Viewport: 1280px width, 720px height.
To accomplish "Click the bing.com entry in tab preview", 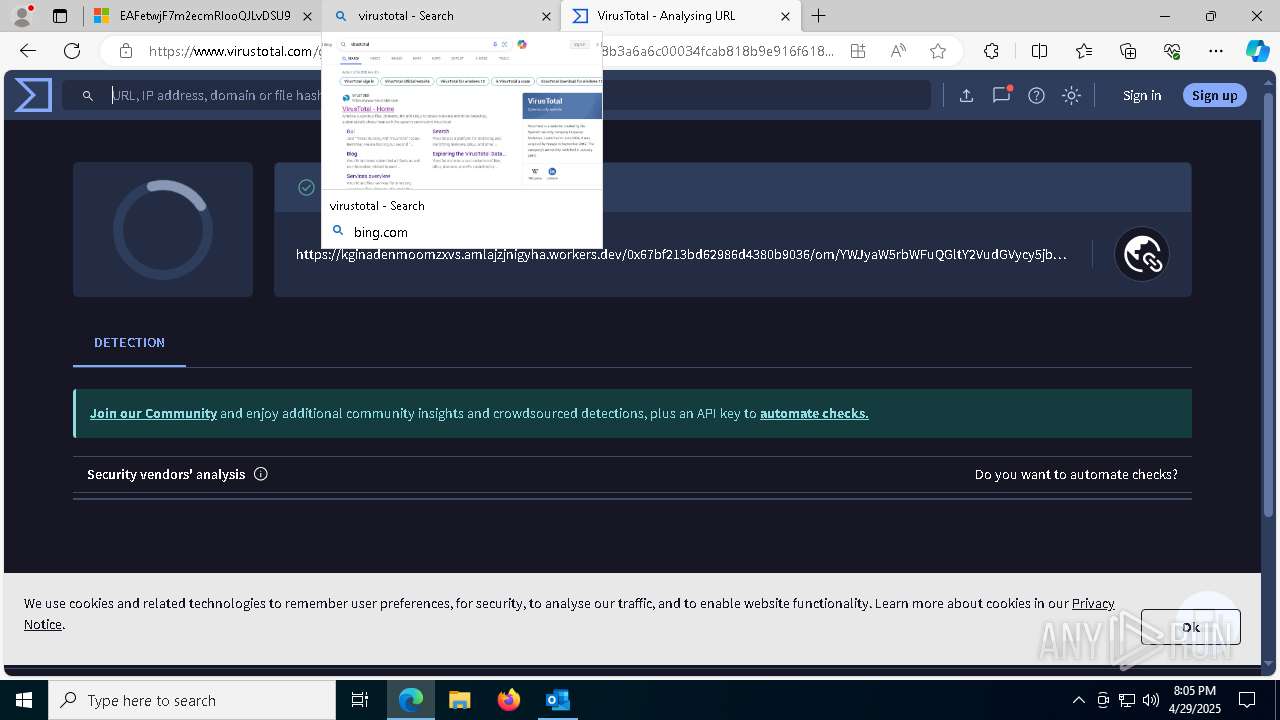I will (x=380, y=232).
